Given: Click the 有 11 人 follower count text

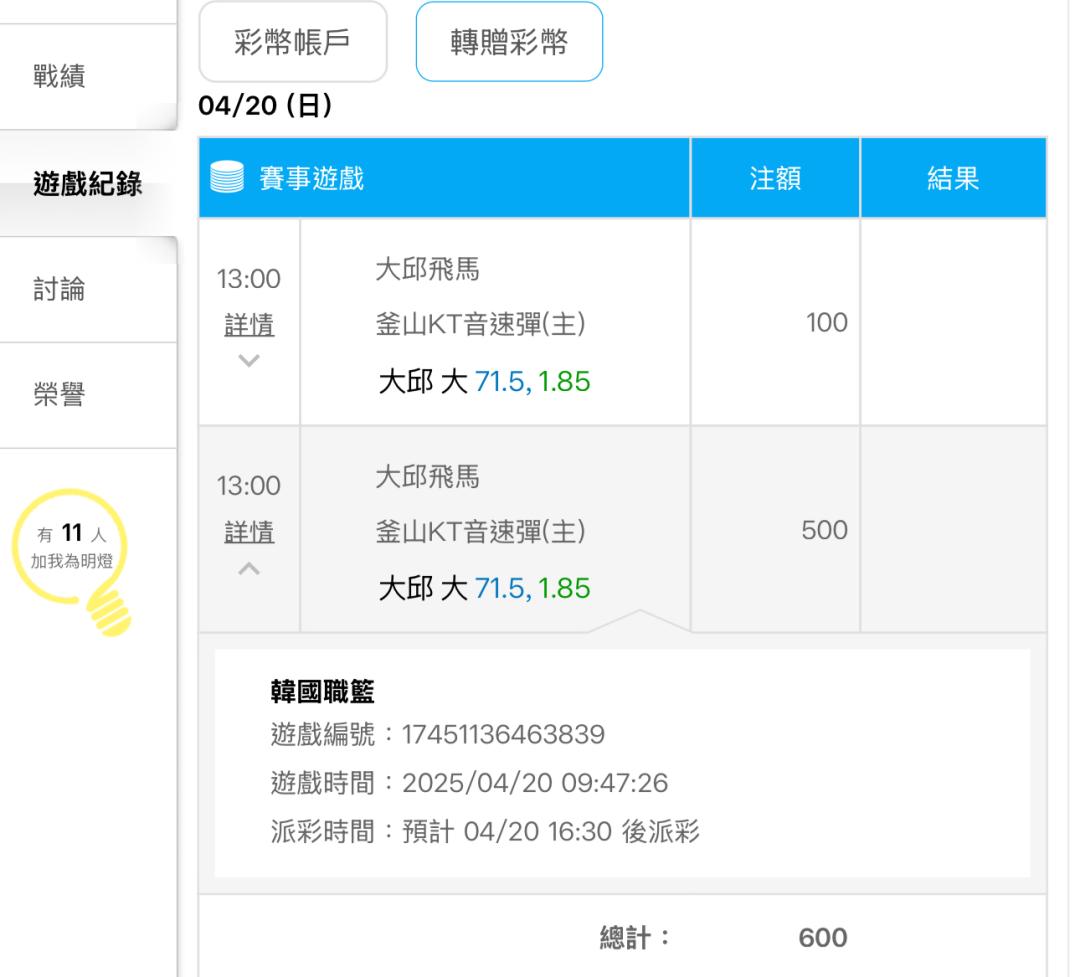Looking at the screenshot, I should (72, 533).
